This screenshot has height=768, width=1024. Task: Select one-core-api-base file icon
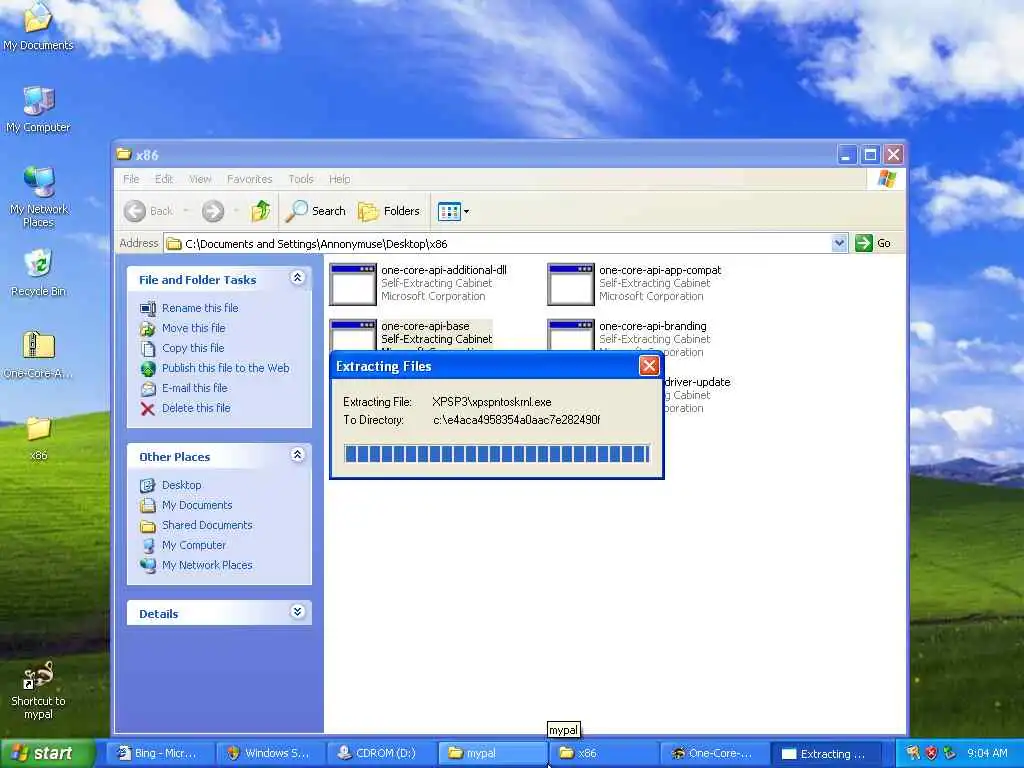[x=353, y=335]
